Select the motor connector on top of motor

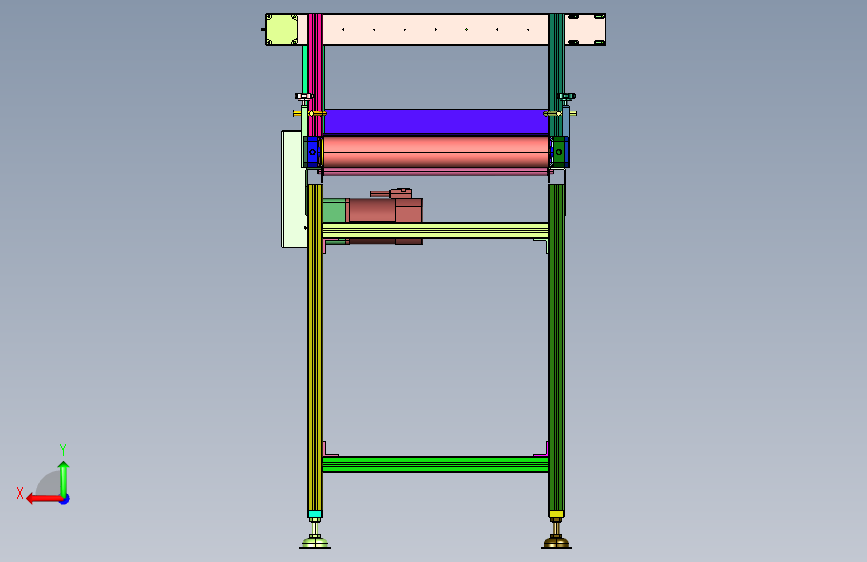click(400, 193)
